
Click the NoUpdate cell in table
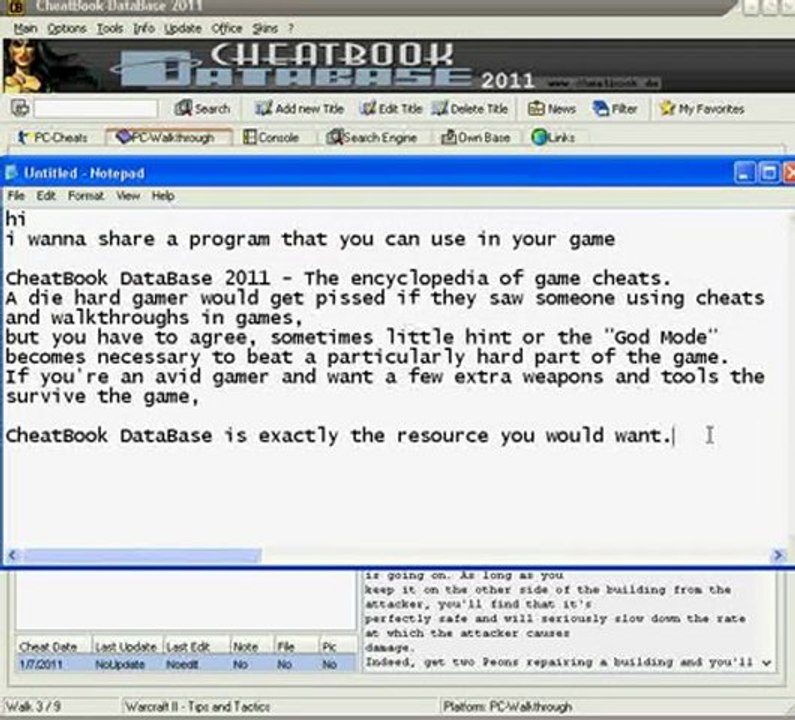click(120, 664)
